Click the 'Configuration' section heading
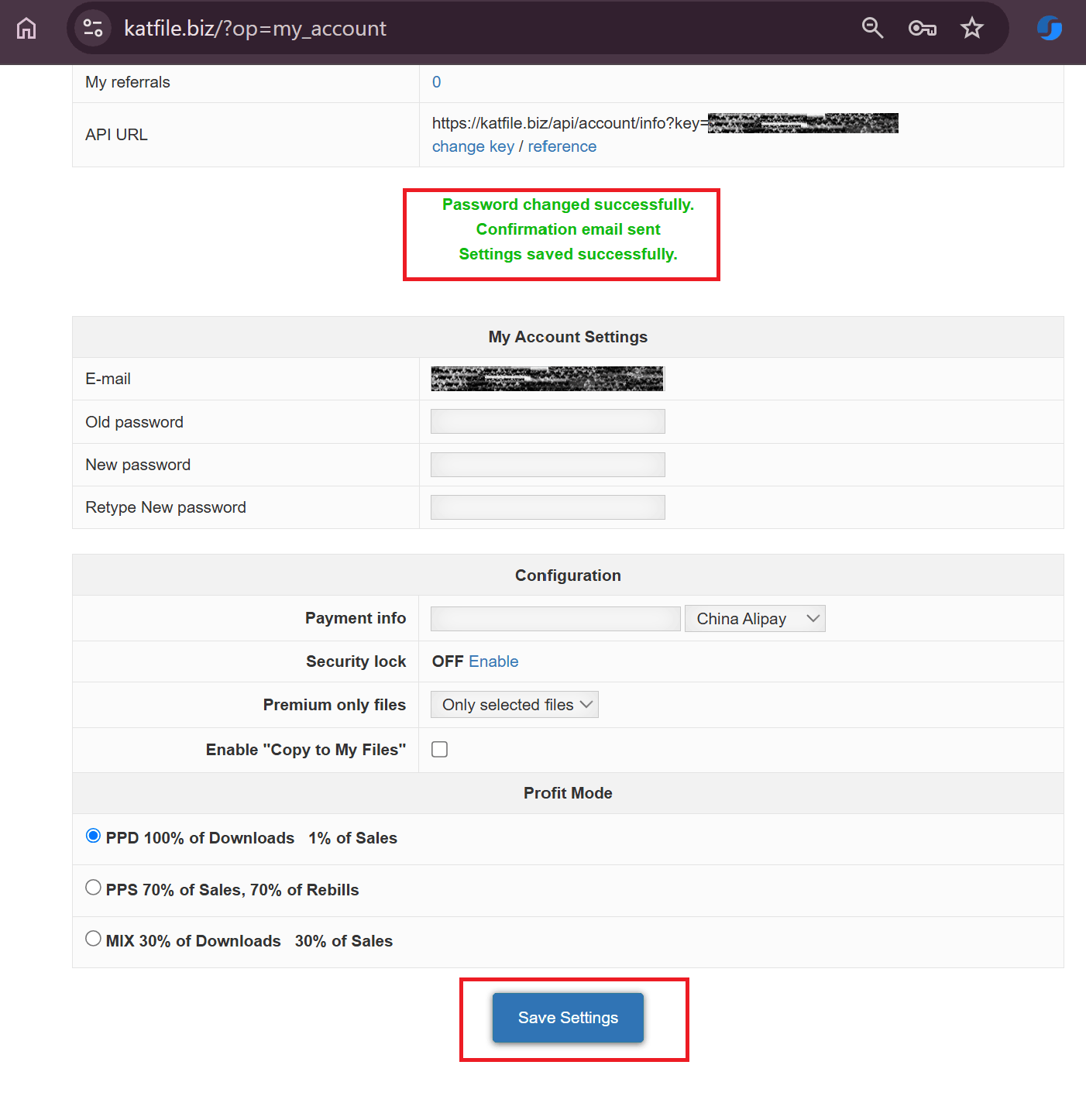The width and height of the screenshot is (1086, 1120). tap(568, 575)
